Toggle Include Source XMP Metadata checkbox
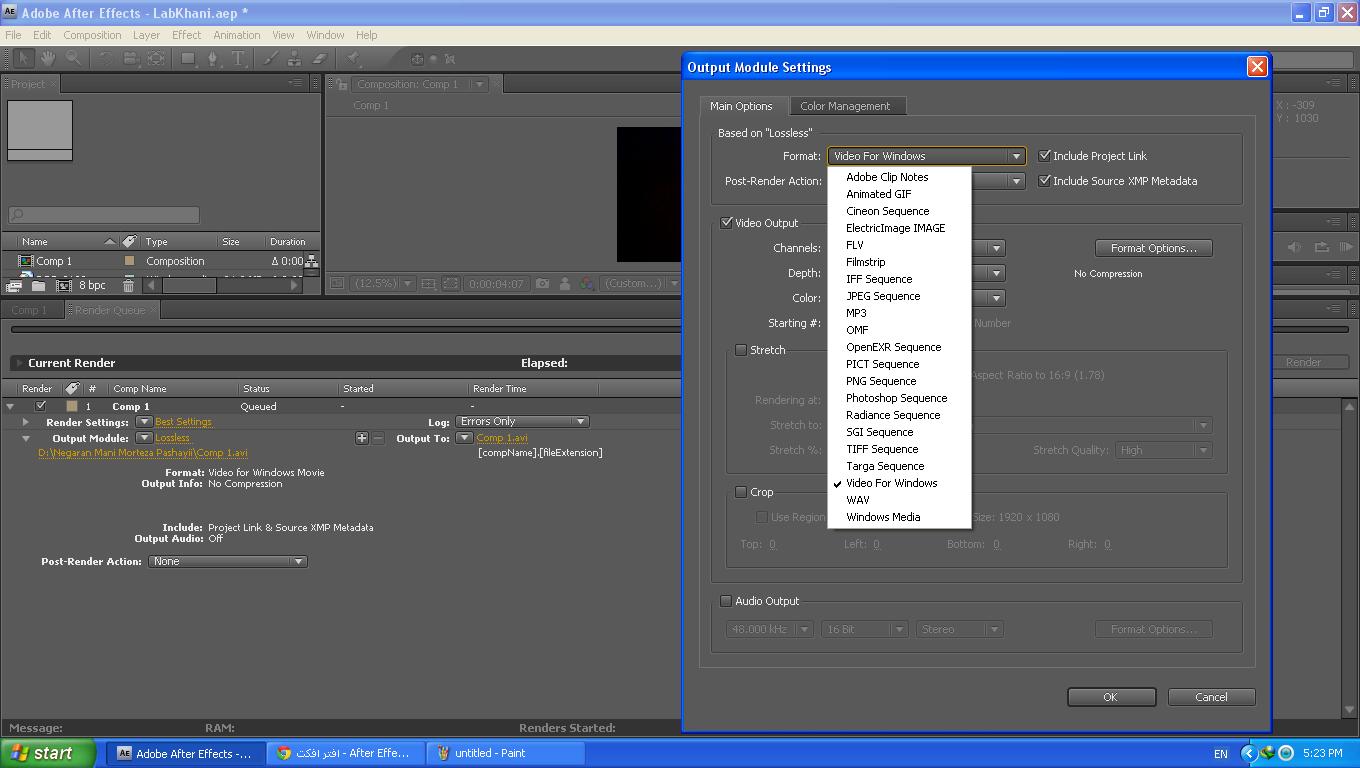1360x768 pixels. coord(1045,180)
